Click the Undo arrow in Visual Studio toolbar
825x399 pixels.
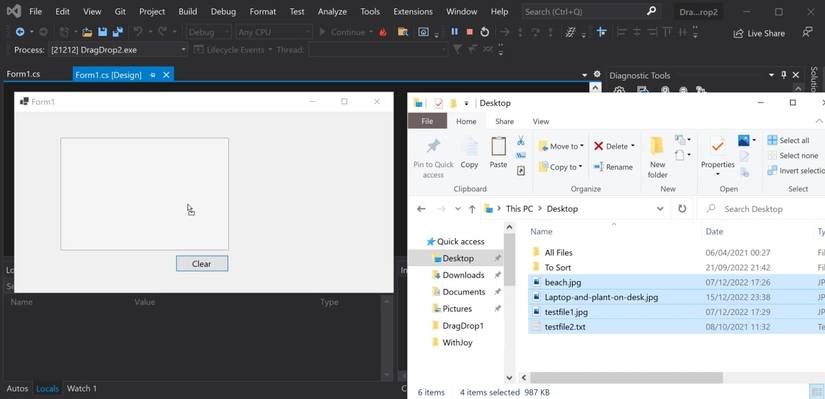click(138, 32)
